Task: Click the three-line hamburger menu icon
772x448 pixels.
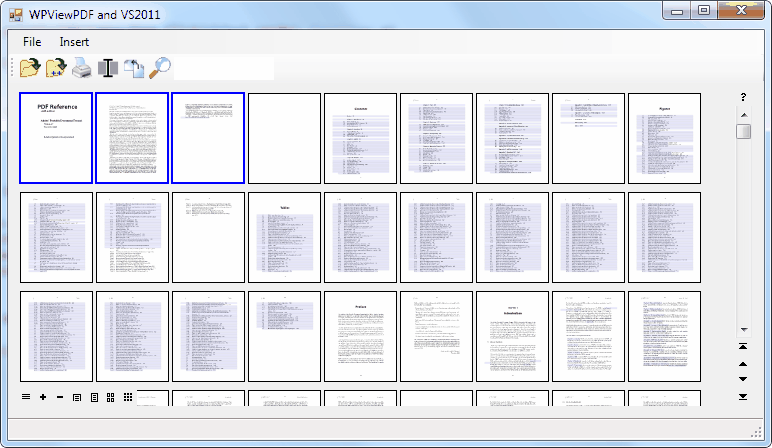Action: pyautogui.click(x=26, y=397)
